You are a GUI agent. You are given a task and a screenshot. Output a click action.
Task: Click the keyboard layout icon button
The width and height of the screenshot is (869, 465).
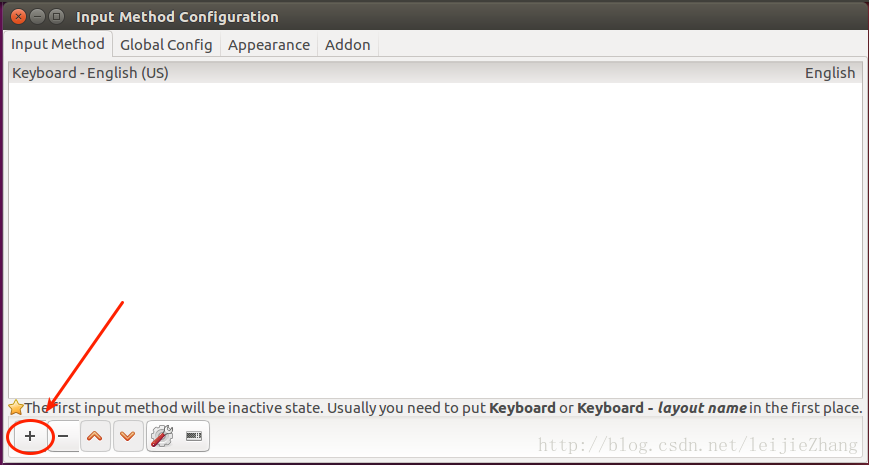point(194,437)
